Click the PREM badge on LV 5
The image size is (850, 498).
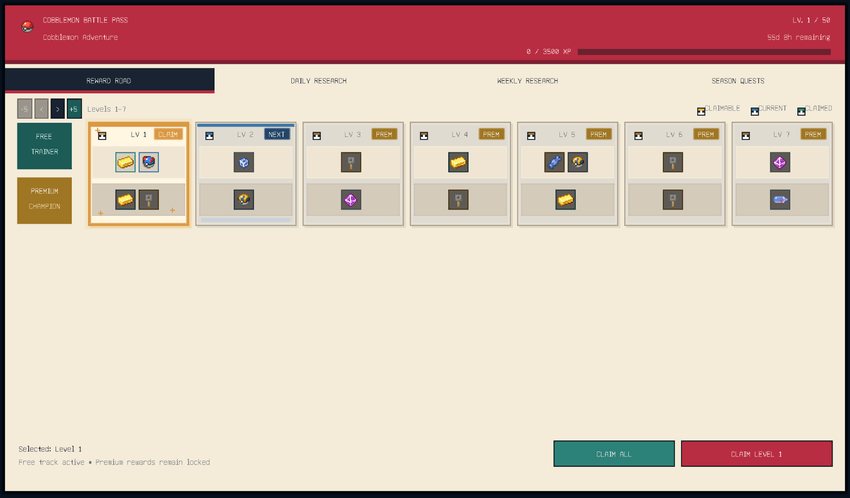pyautogui.click(x=598, y=134)
